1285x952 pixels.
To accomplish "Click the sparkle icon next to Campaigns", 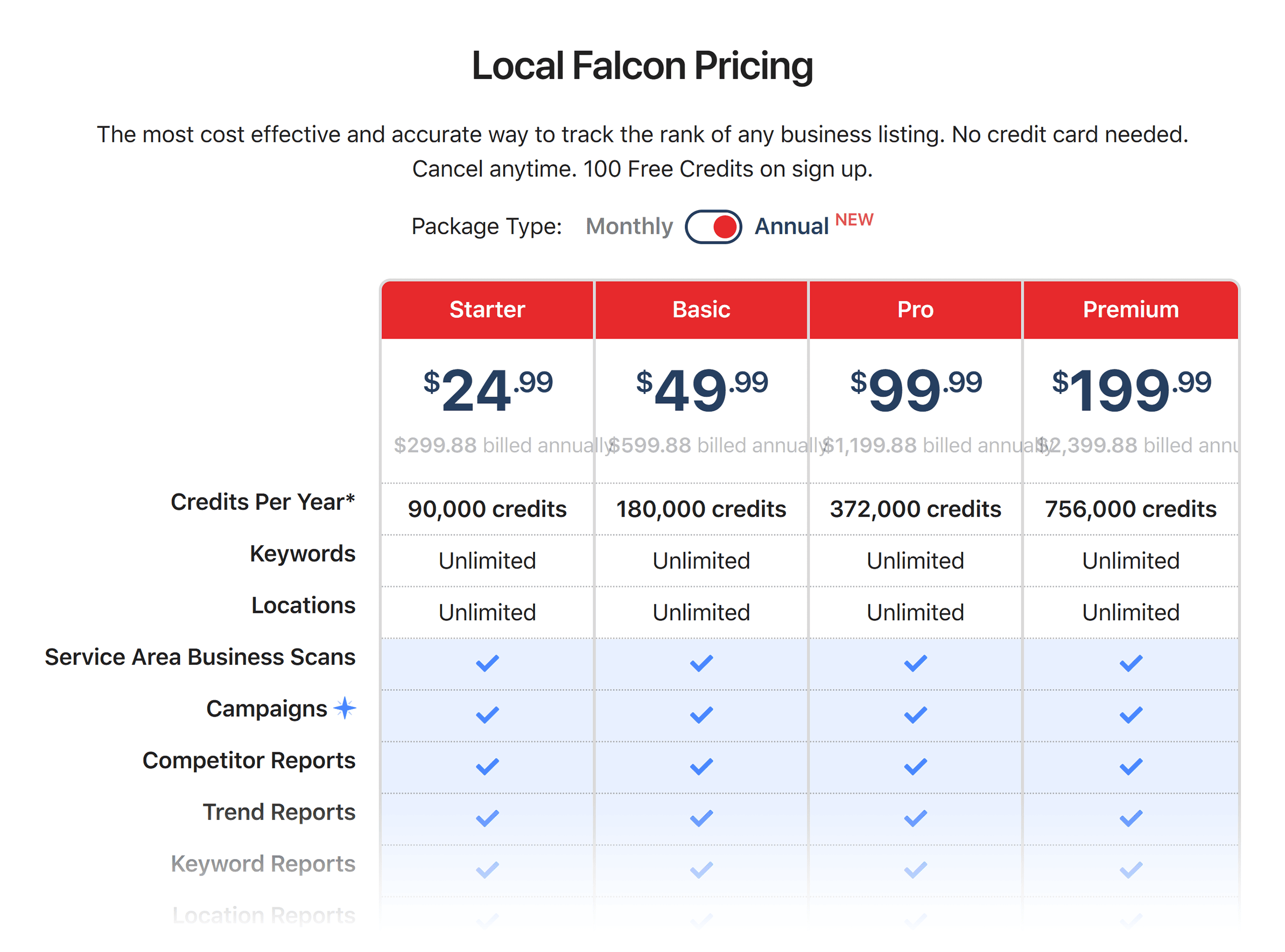I will pyautogui.click(x=344, y=708).
